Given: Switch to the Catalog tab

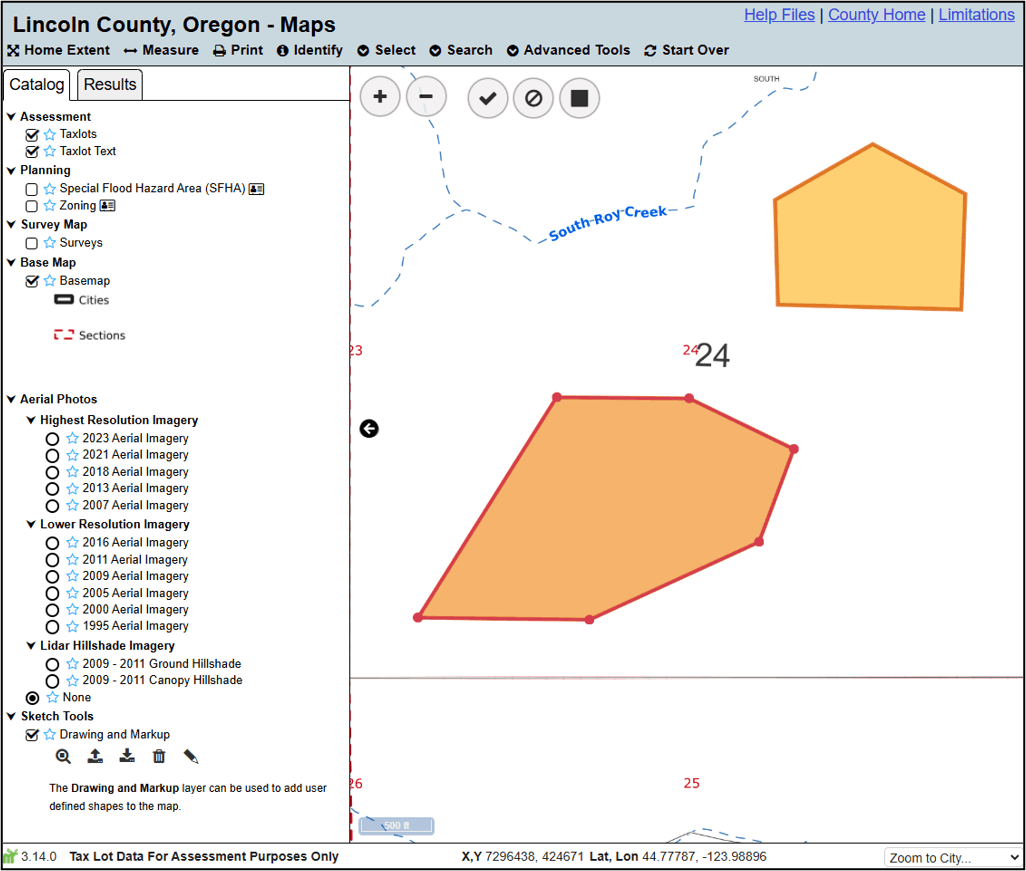Looking at the screenshot, I should click(x=37, y=85).
